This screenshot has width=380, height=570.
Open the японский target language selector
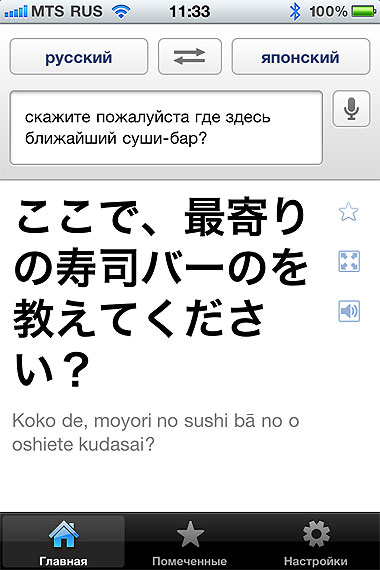301,57
